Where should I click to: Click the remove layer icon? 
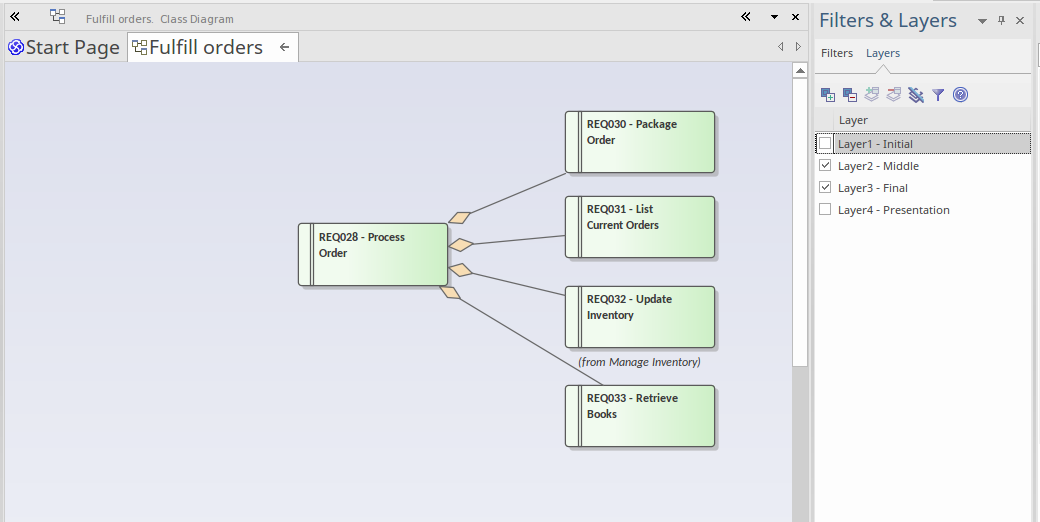pos(850,95)
